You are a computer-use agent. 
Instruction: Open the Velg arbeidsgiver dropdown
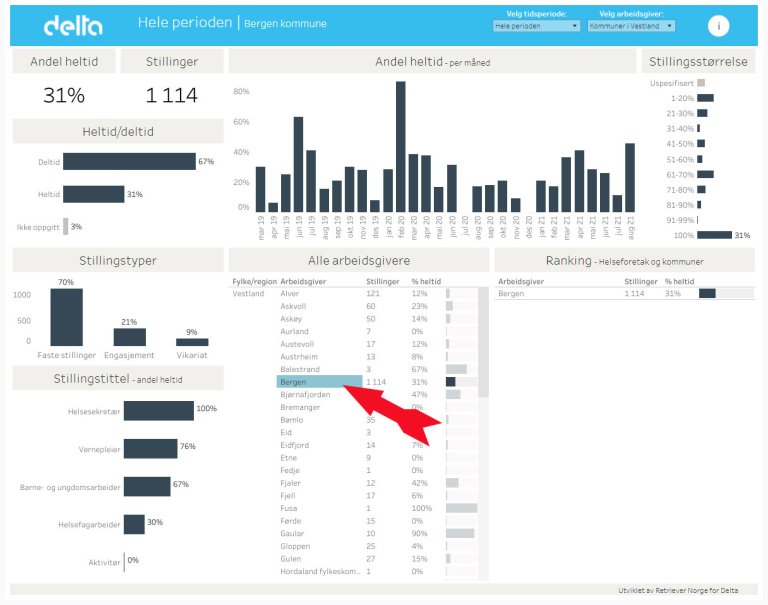tap(631, 26)
